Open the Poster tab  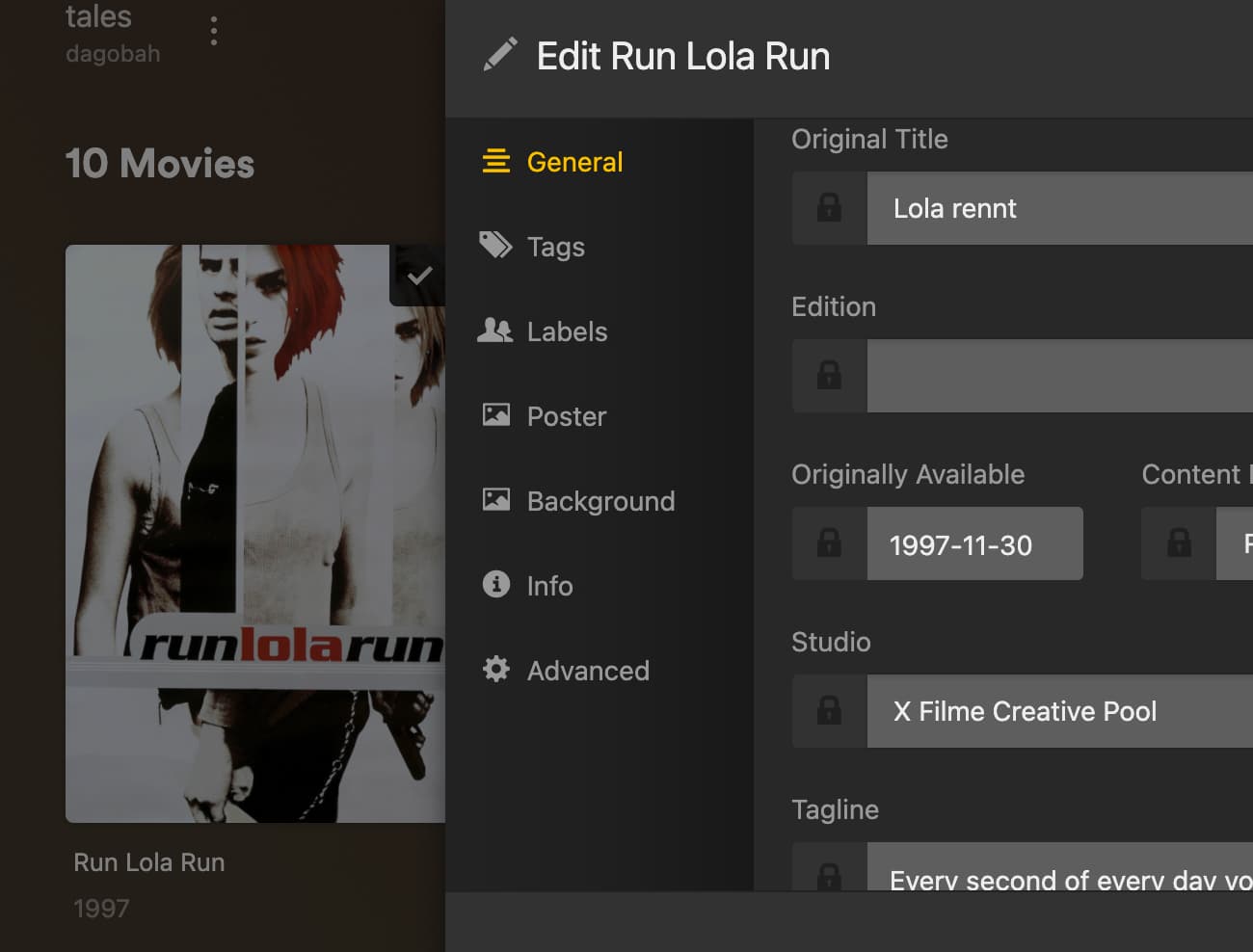point(545,416)
